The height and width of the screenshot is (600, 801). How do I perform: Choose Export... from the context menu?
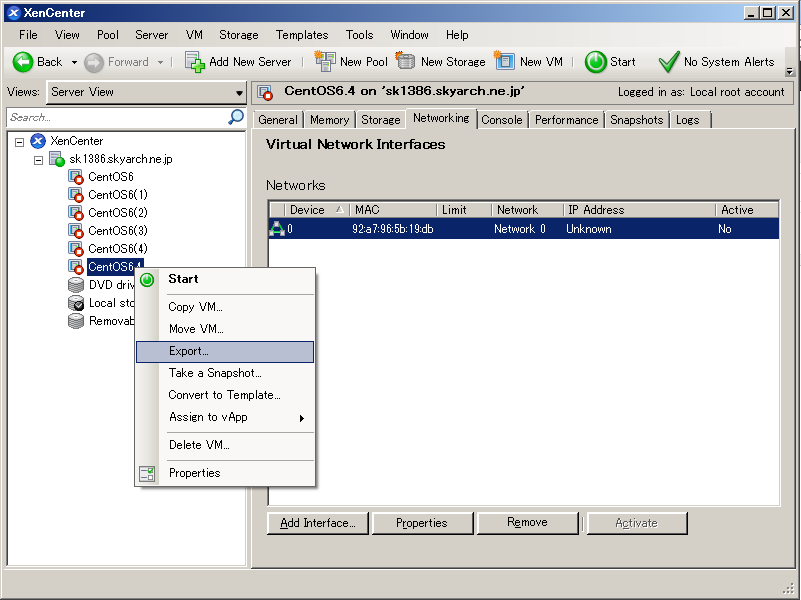click(x=225, y=352)
